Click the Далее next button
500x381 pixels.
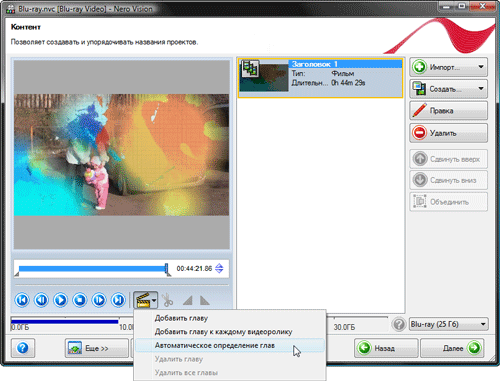coord(453,348)
